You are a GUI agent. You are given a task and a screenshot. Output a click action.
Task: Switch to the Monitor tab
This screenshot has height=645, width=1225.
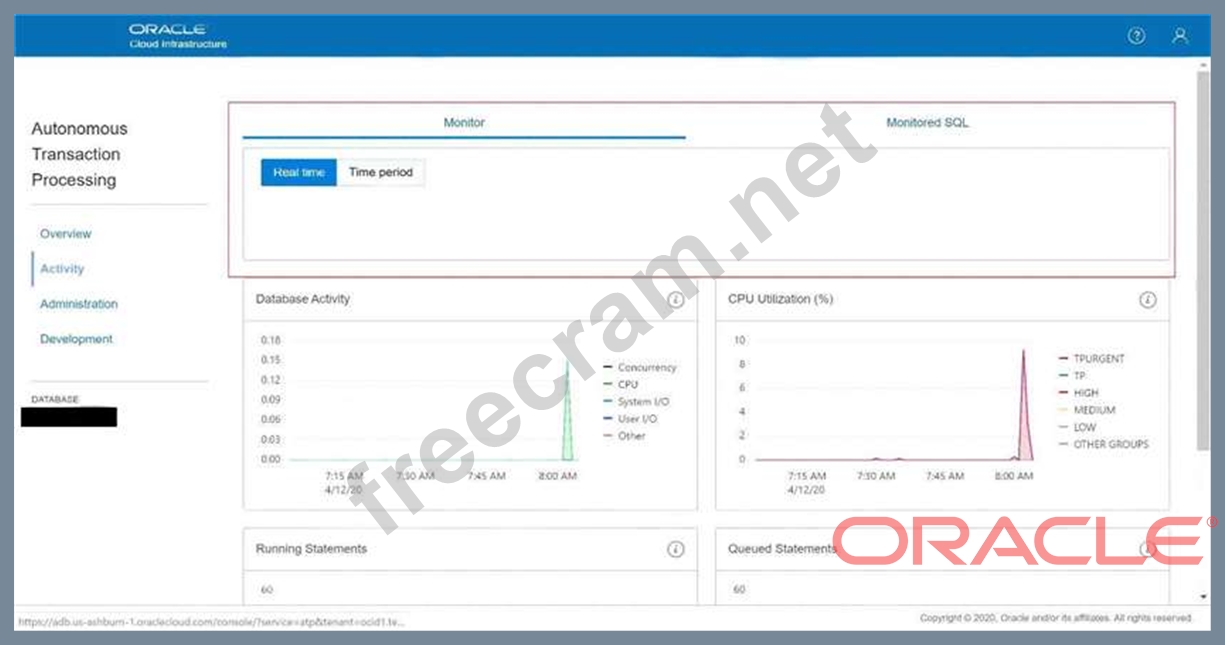pos(464,122)
